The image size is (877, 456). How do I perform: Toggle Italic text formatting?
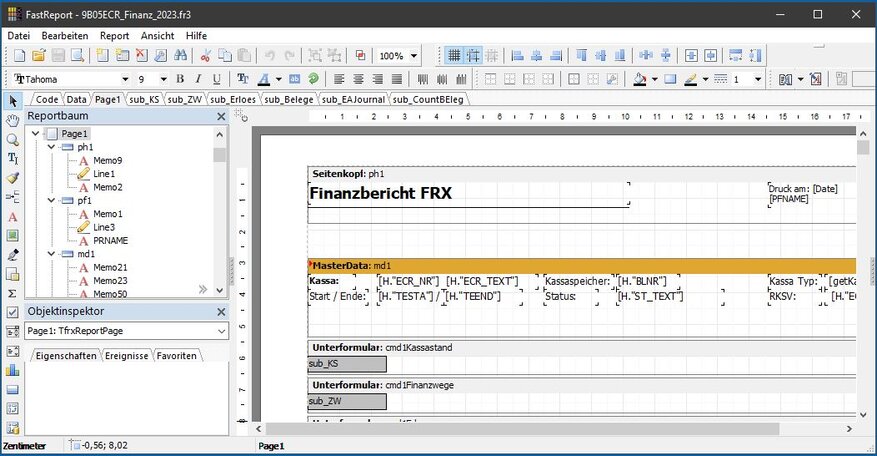[198, 79]
